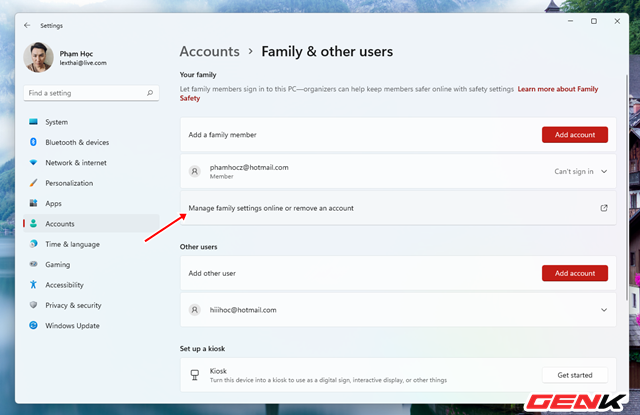Go to Privacy & security
The height and width of the screenshot is (415, 640).
pyautogui.click(x=91, y=305)
